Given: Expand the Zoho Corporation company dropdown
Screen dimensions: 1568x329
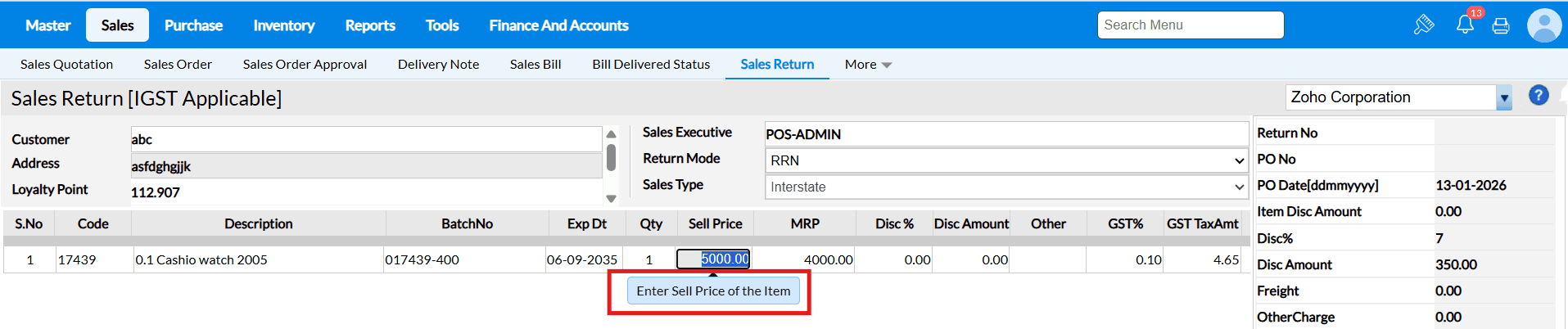Looking at the screenshot, I should pos(1503,97).
